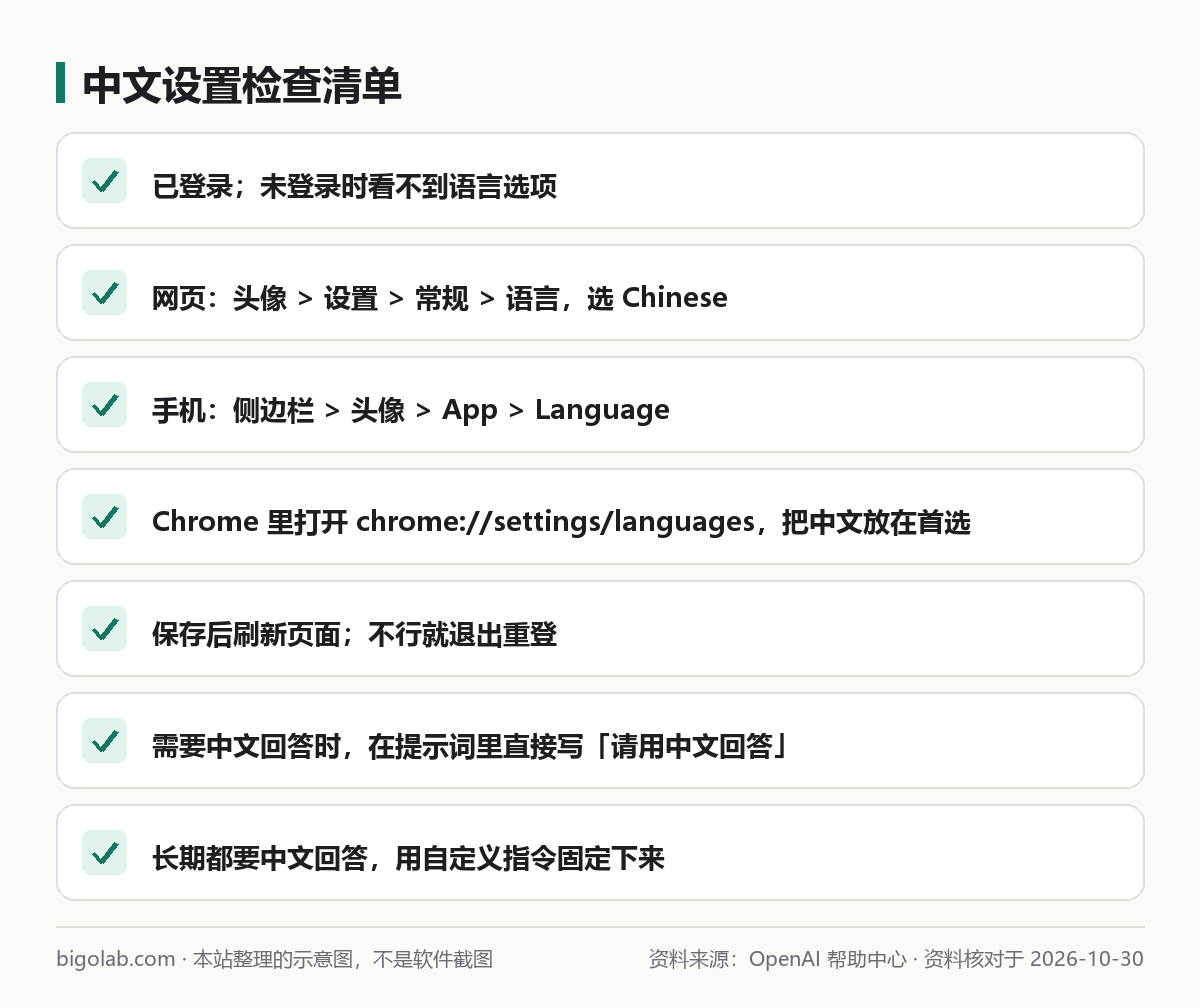Image resolution: width=1200 pixels, height=1008 pixels.
Task: Click the text 网页：头像 > 设置 > 常规 > 语言，选 Chinese
Action: 440,298
